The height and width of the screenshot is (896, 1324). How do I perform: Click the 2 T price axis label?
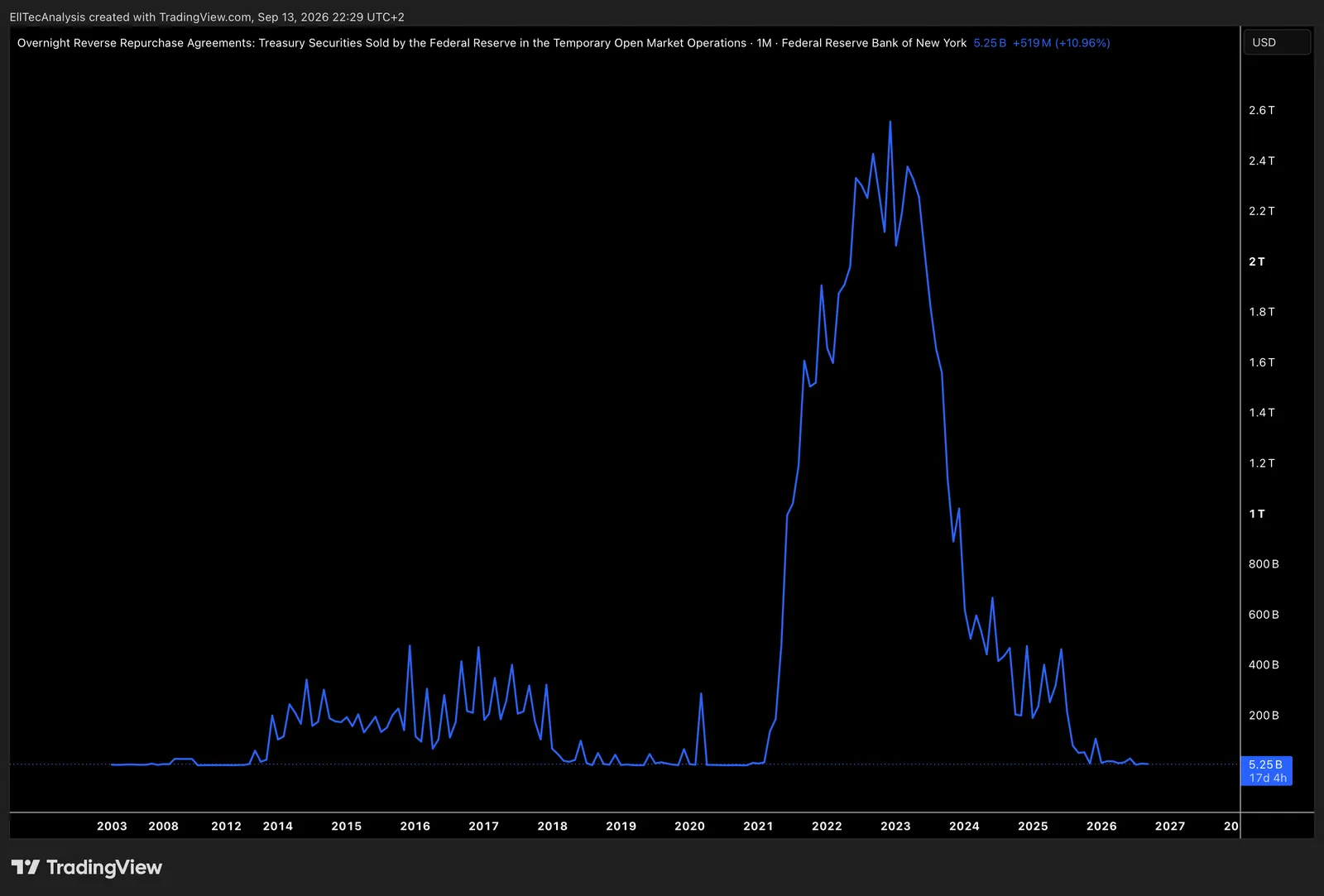point(1257,261)
